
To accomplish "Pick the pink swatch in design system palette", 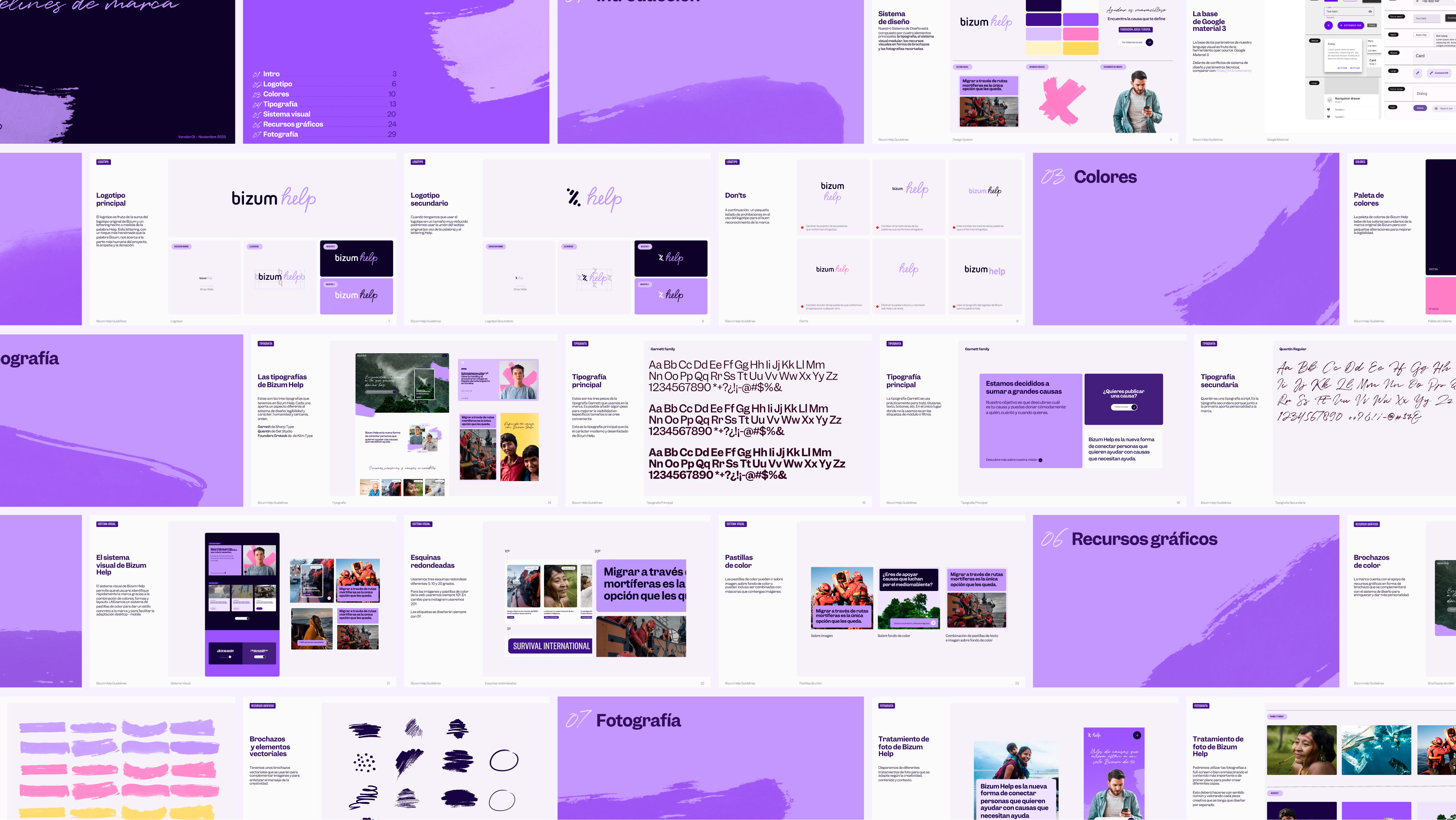I will coord(1080,34).
